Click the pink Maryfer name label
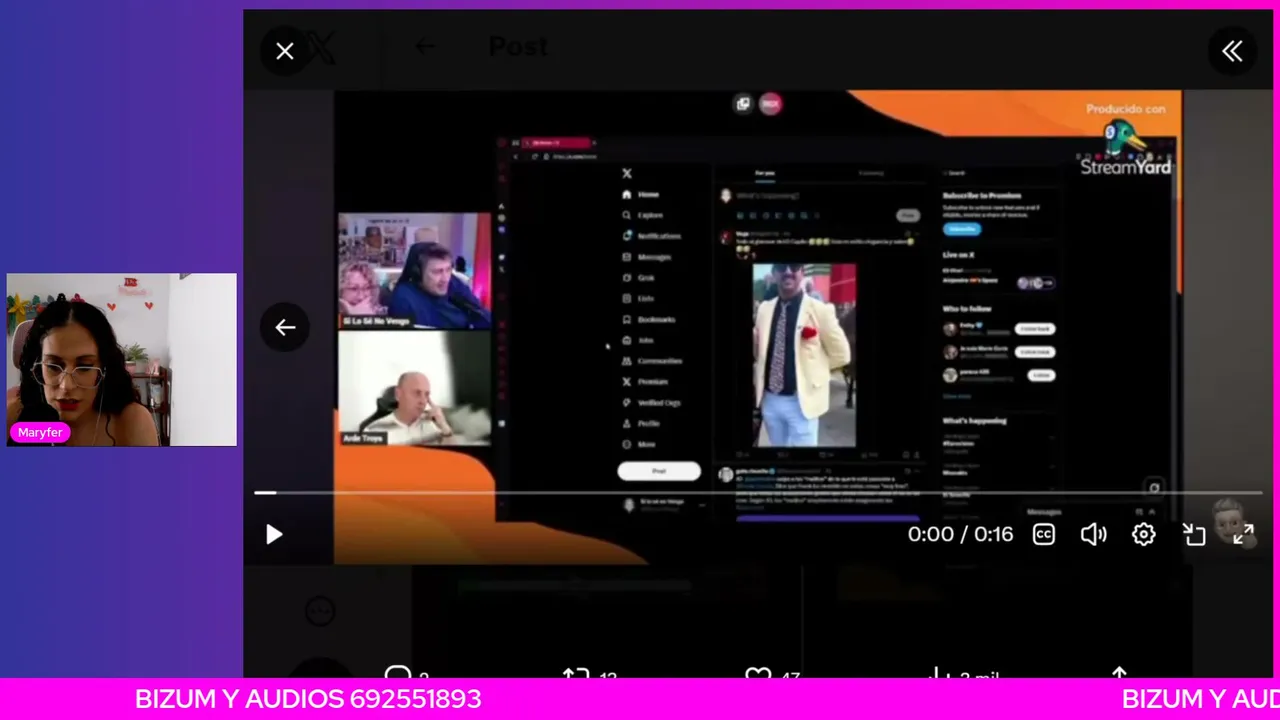This screenshot has height=720, width=1280. click(40, 432)
